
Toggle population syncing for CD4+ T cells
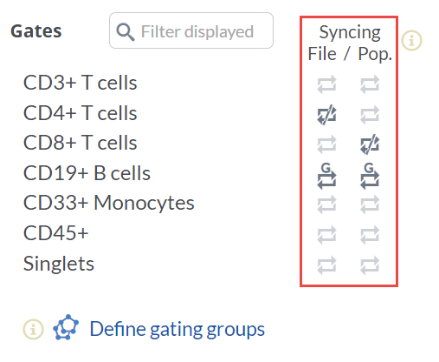[370, 115]
